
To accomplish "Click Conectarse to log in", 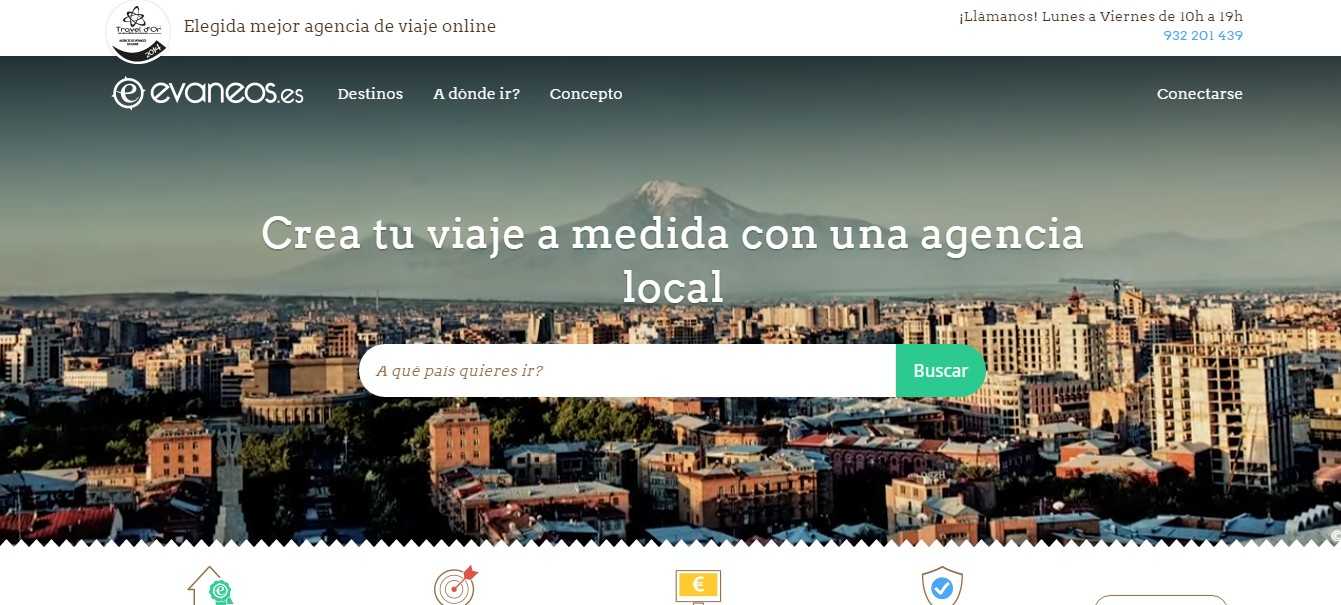I will point(1199,94).
